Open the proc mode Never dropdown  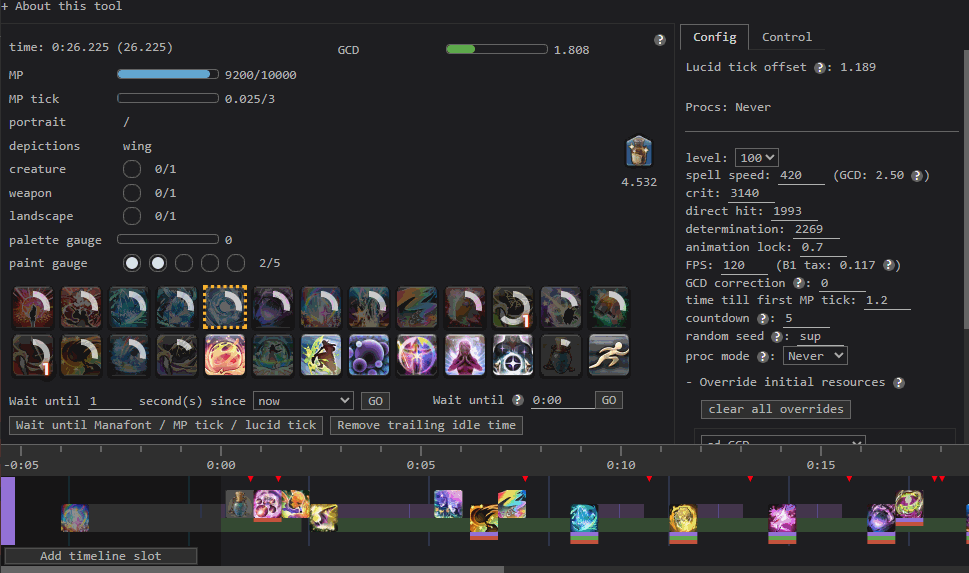pyautogui.click(x=815, y=356)
